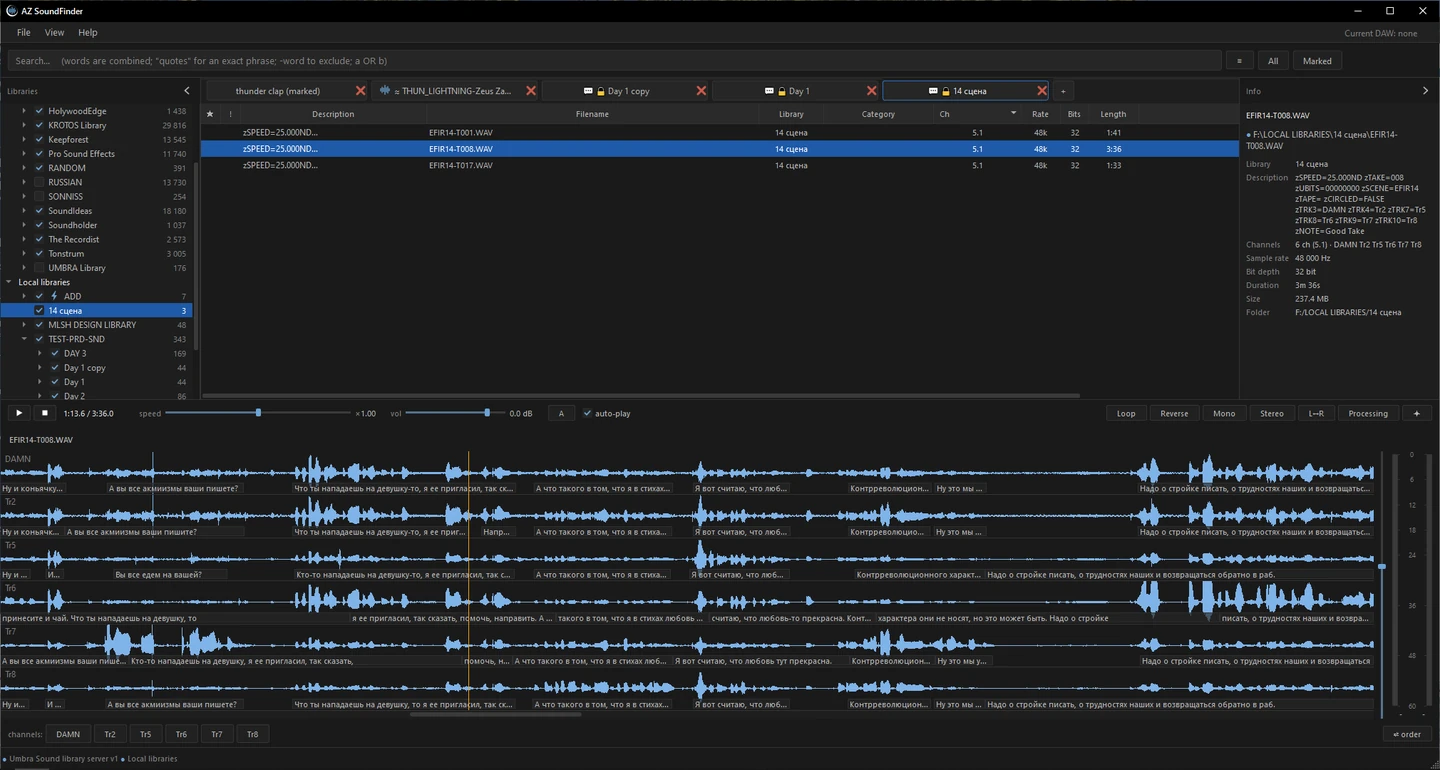Click the A button near volume
This screenshot has width=1440, height=770.
tap(561, 413)
